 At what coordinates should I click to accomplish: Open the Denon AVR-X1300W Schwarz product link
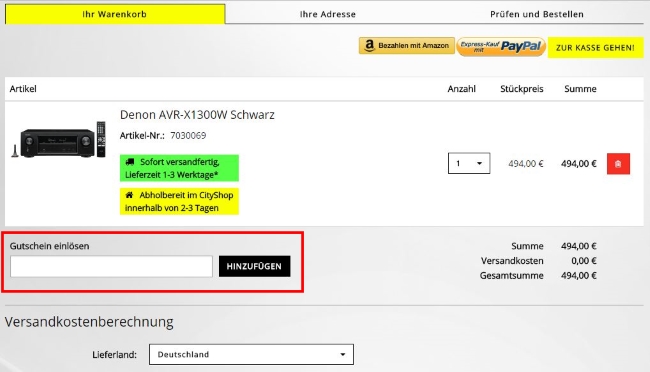point(197,115)
